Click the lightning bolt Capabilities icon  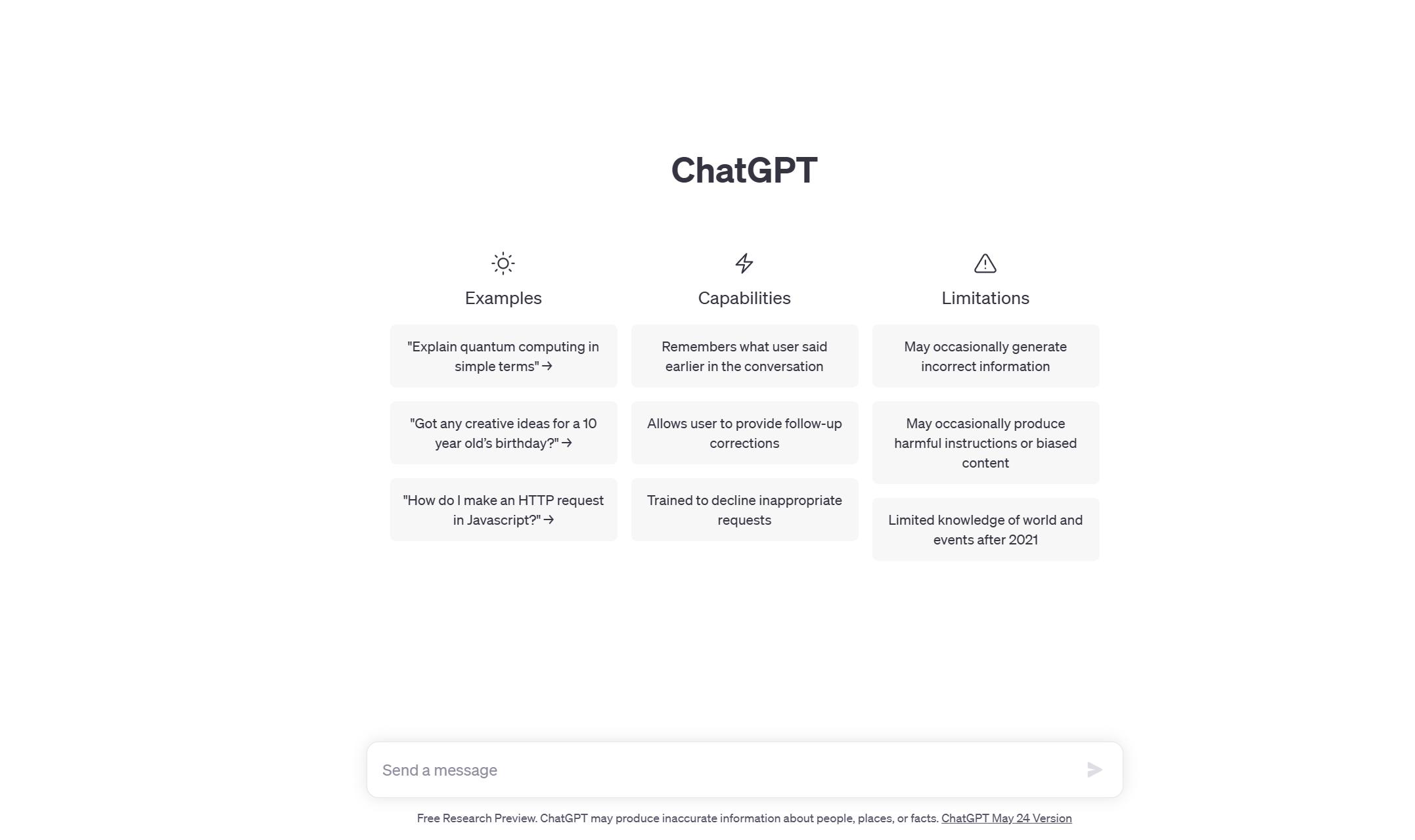[744, 262]
